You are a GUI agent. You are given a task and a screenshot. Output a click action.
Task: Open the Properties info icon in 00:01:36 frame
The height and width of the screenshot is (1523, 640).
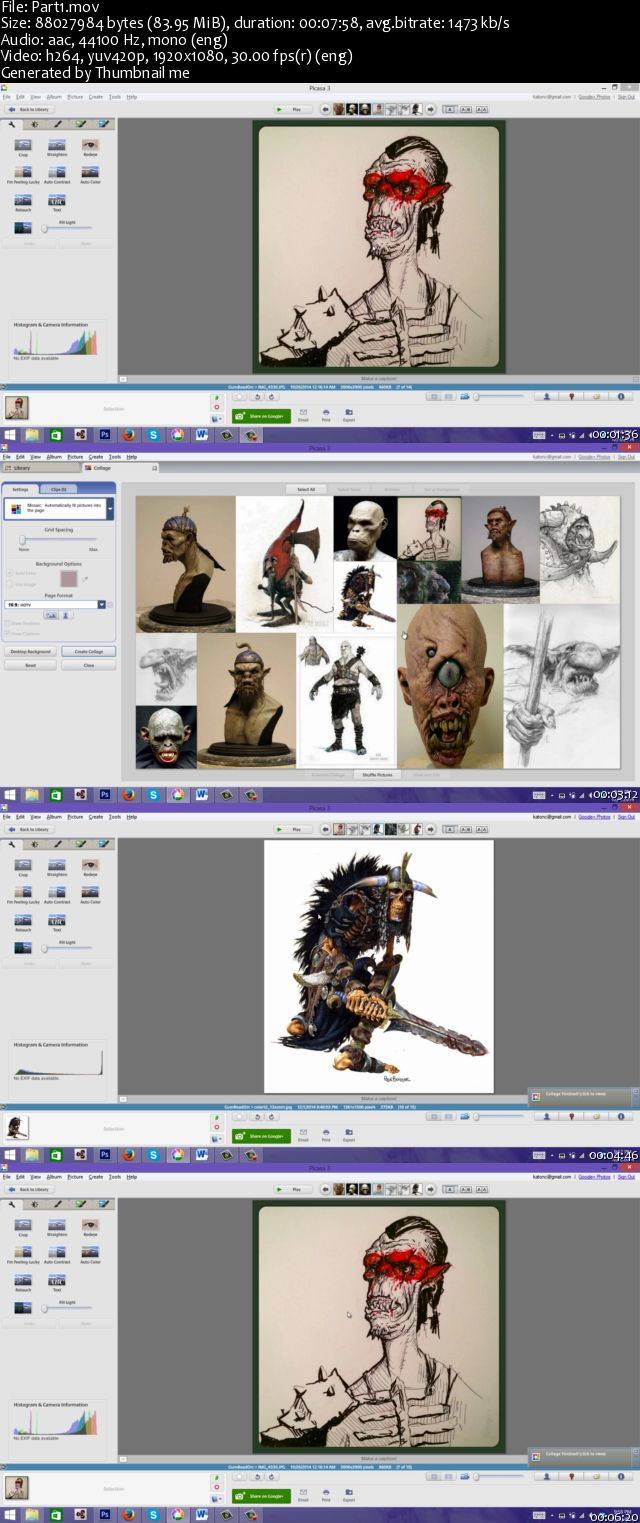click(x=621, y=397)
